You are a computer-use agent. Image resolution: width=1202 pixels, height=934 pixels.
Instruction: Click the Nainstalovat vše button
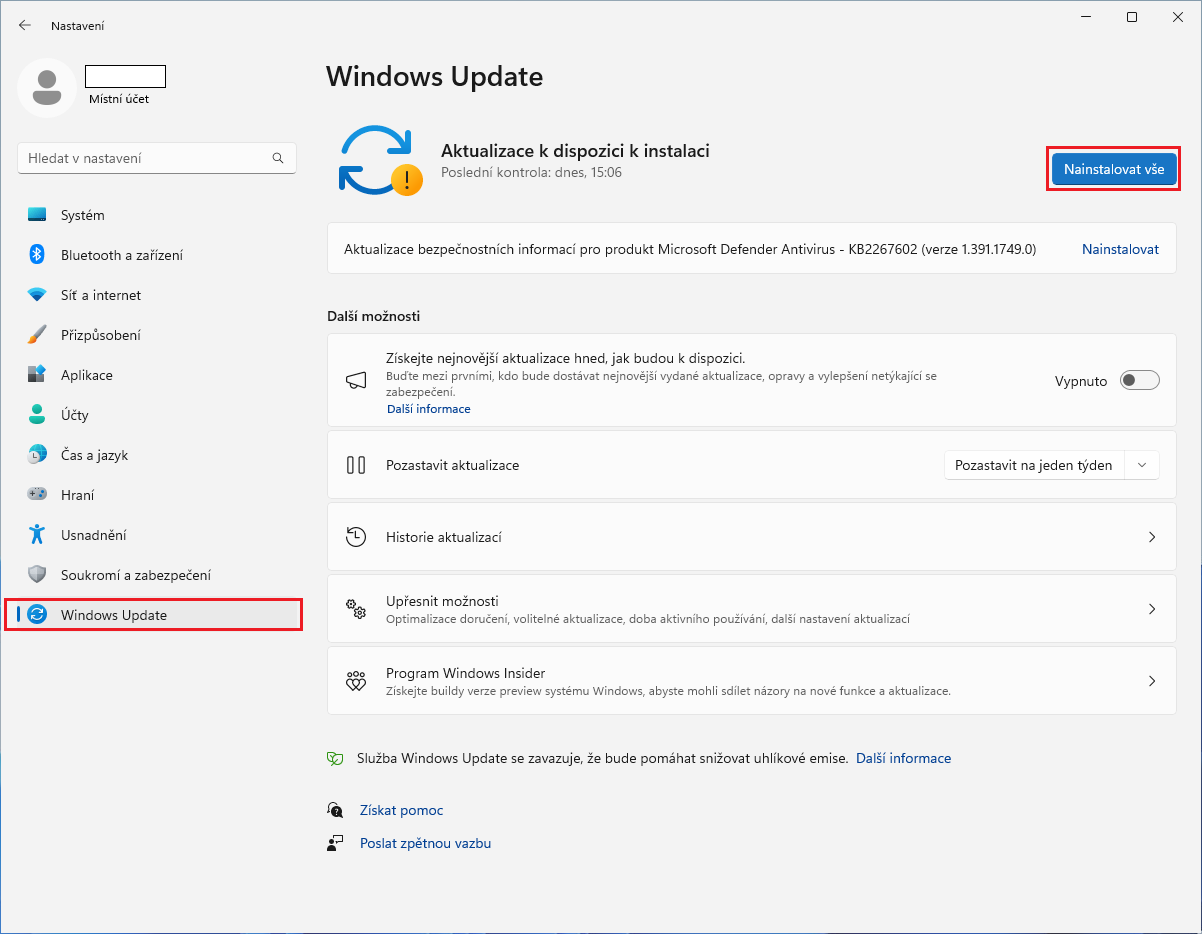[x=1114, y=170]
